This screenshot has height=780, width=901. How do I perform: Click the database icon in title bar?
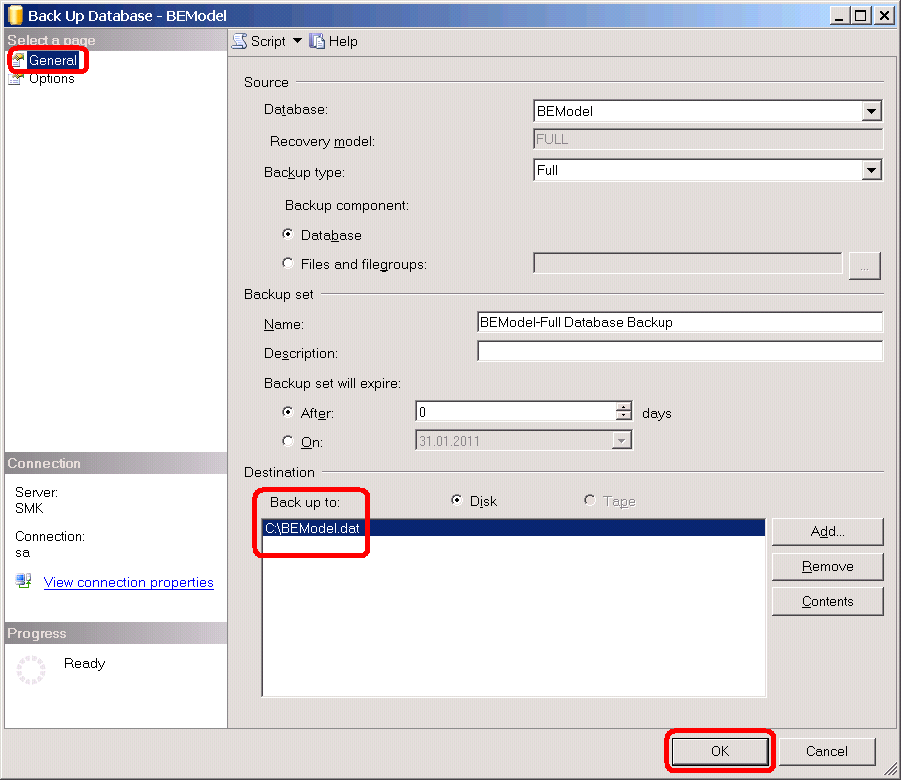(14, 15)
